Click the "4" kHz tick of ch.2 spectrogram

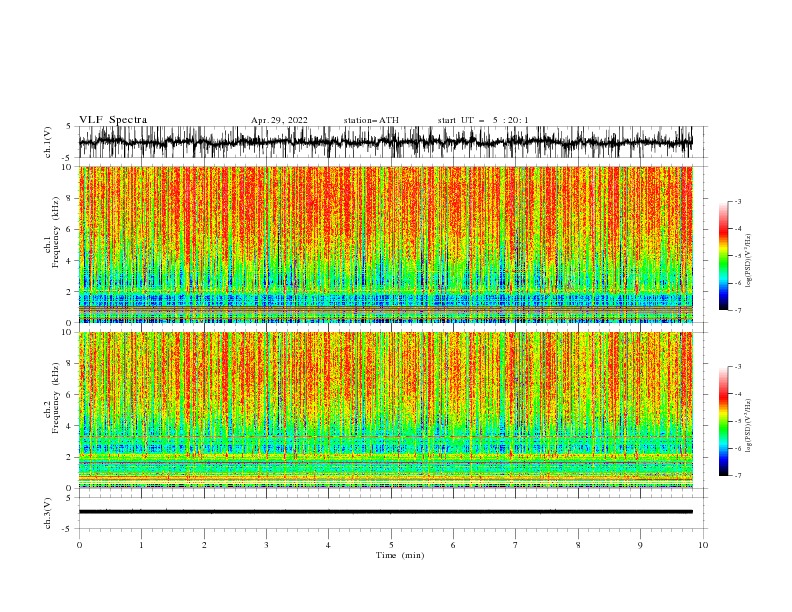pyautogui.click(x=69, y=426)
